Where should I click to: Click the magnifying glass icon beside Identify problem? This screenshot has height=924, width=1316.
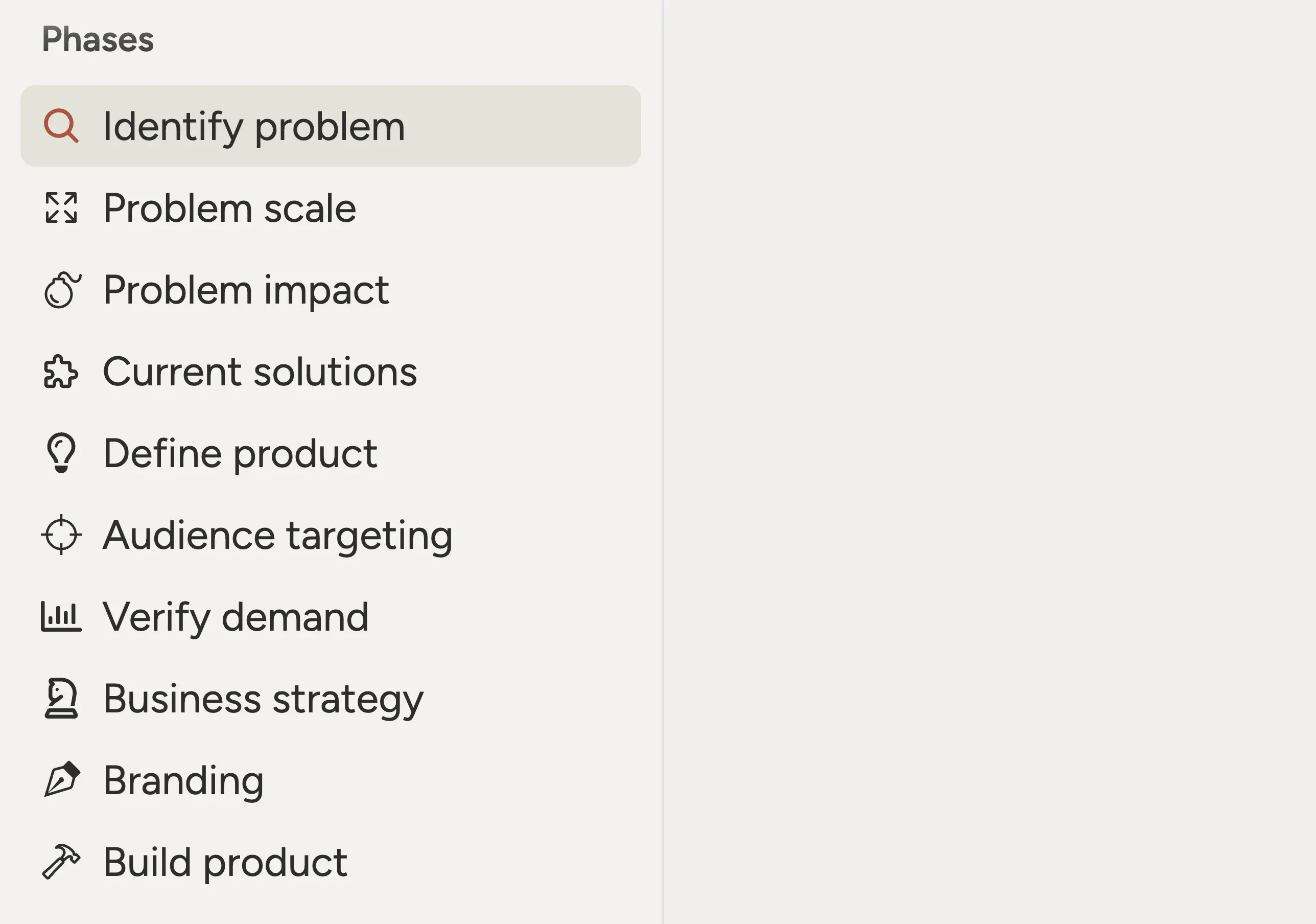point(61,126)
